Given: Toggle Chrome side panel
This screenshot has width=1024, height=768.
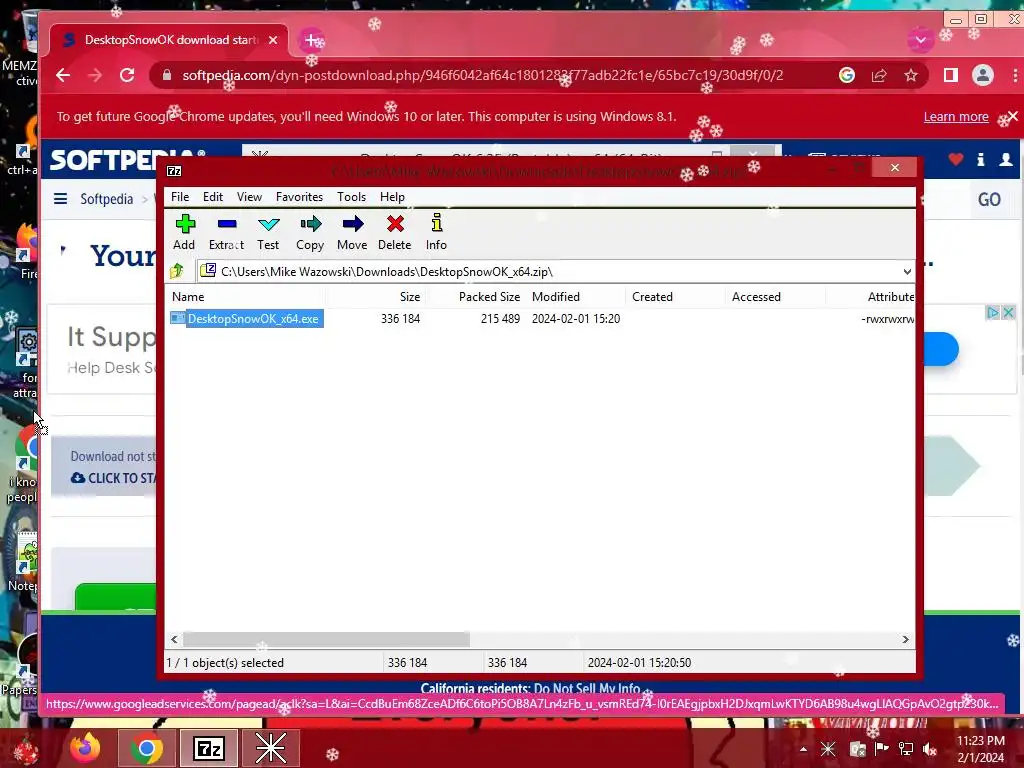Looking at the screenshot, I should 951,75.
